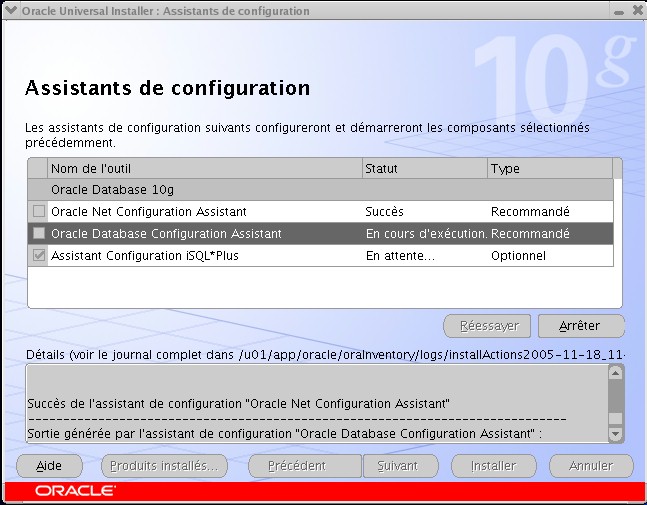Close the Oracle Universal Installer window
The width and height of the screenshot is (647, 505).
click(638, 11)
